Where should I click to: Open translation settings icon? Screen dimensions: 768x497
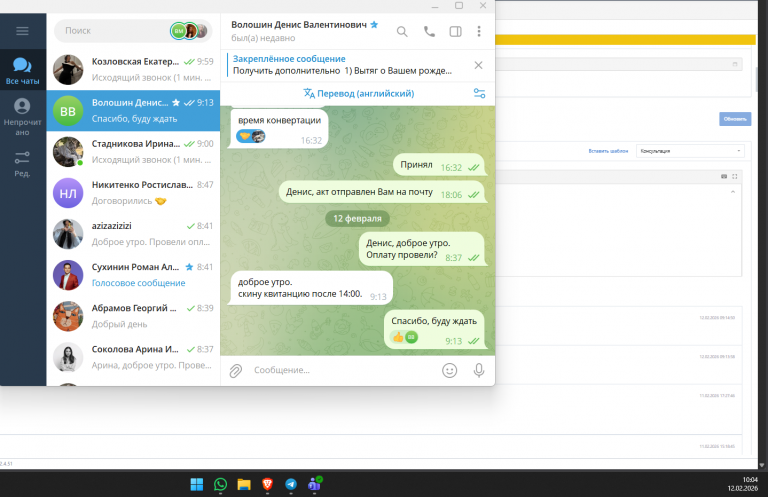[x=480, y=93]
